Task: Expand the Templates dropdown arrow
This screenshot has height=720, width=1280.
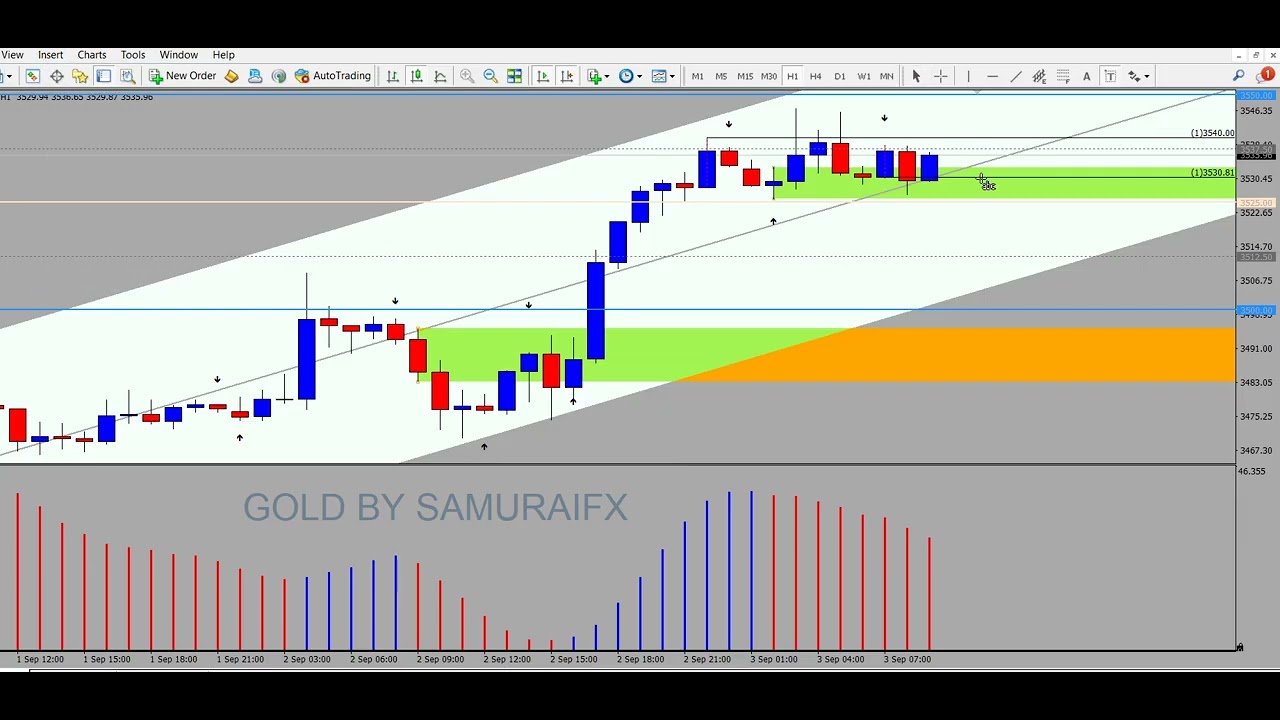Action: point(672,76)
